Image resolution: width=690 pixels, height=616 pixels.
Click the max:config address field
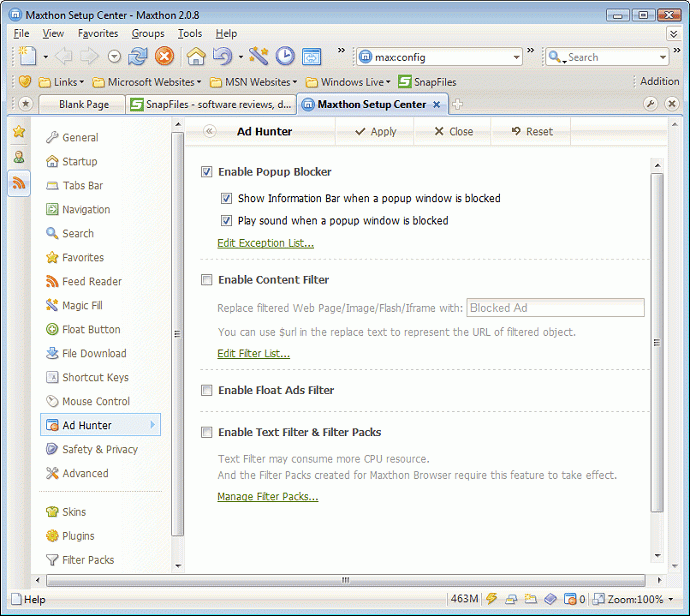tap(440, 57)
